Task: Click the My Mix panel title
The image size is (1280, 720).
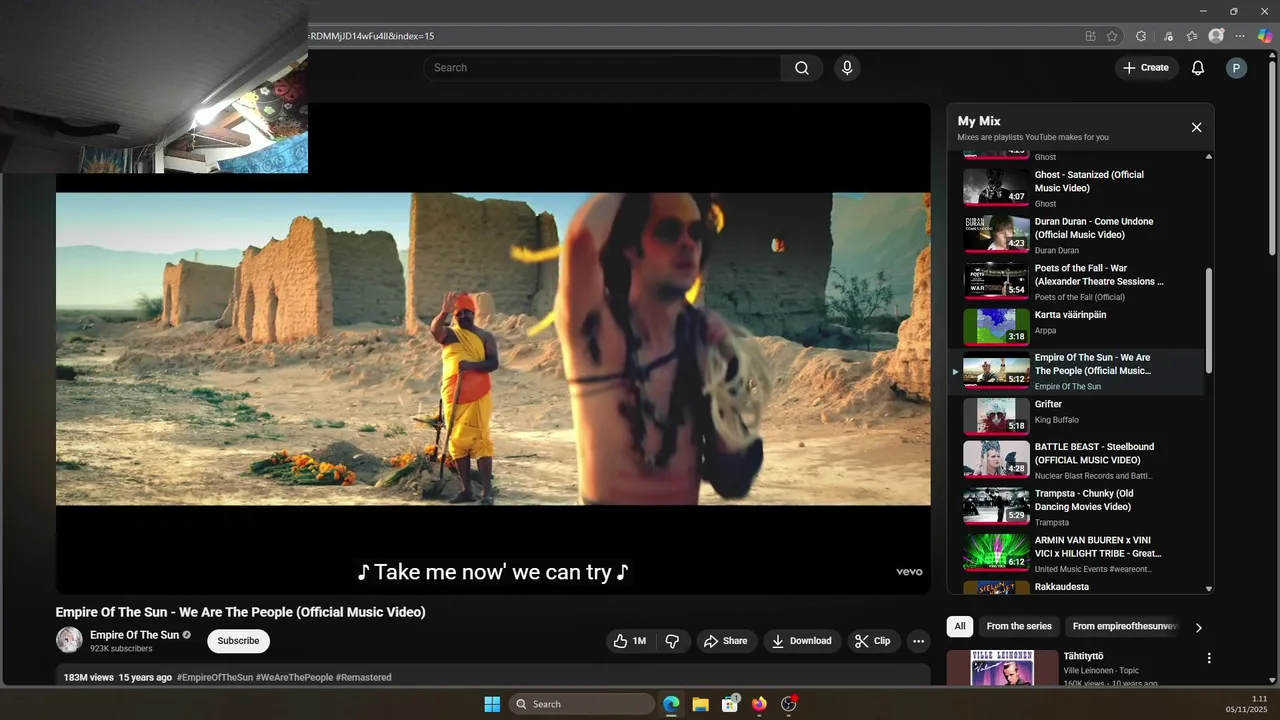Action: (979, 121)
